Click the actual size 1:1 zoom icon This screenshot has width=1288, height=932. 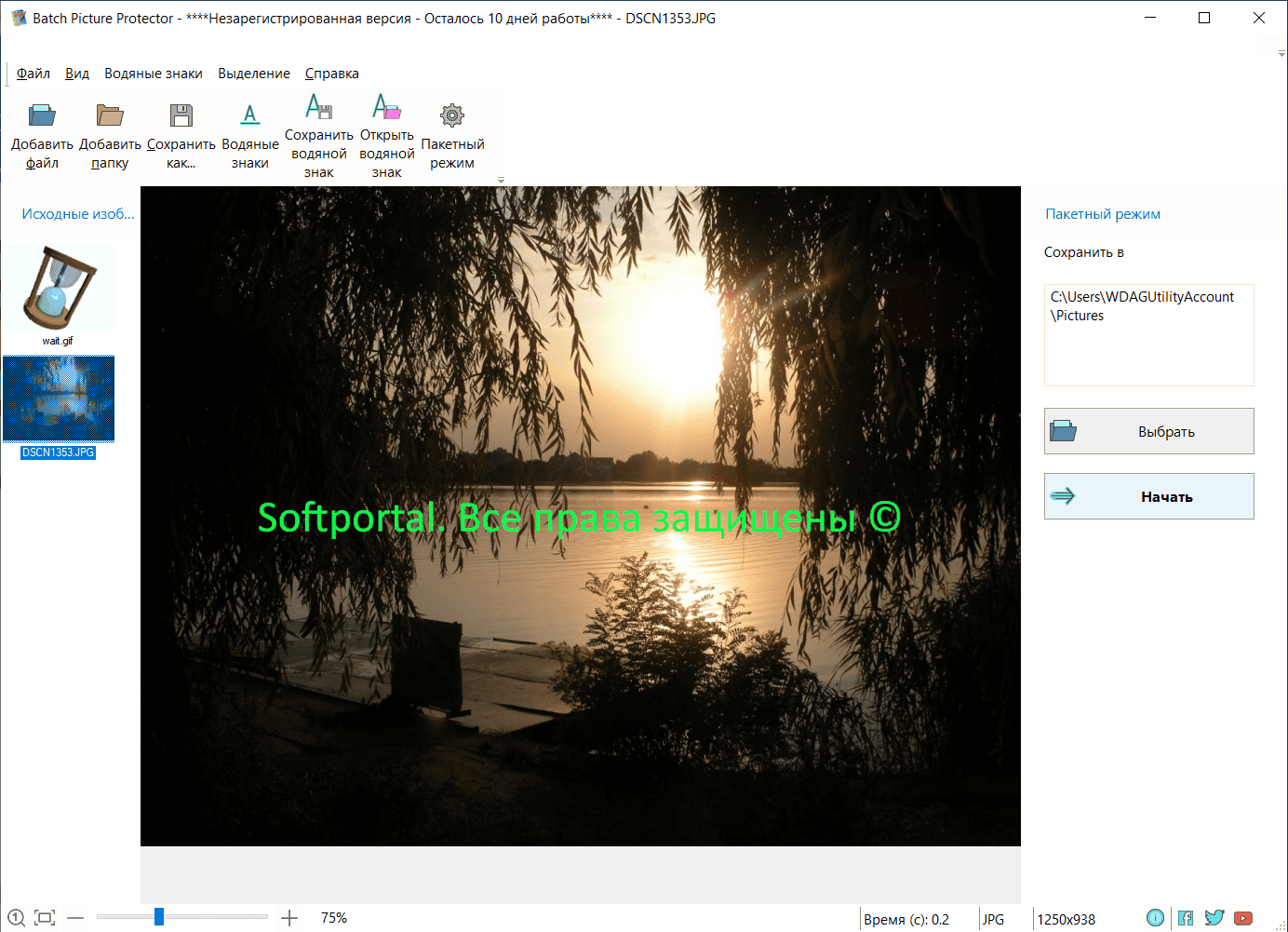tap(16, 918)
